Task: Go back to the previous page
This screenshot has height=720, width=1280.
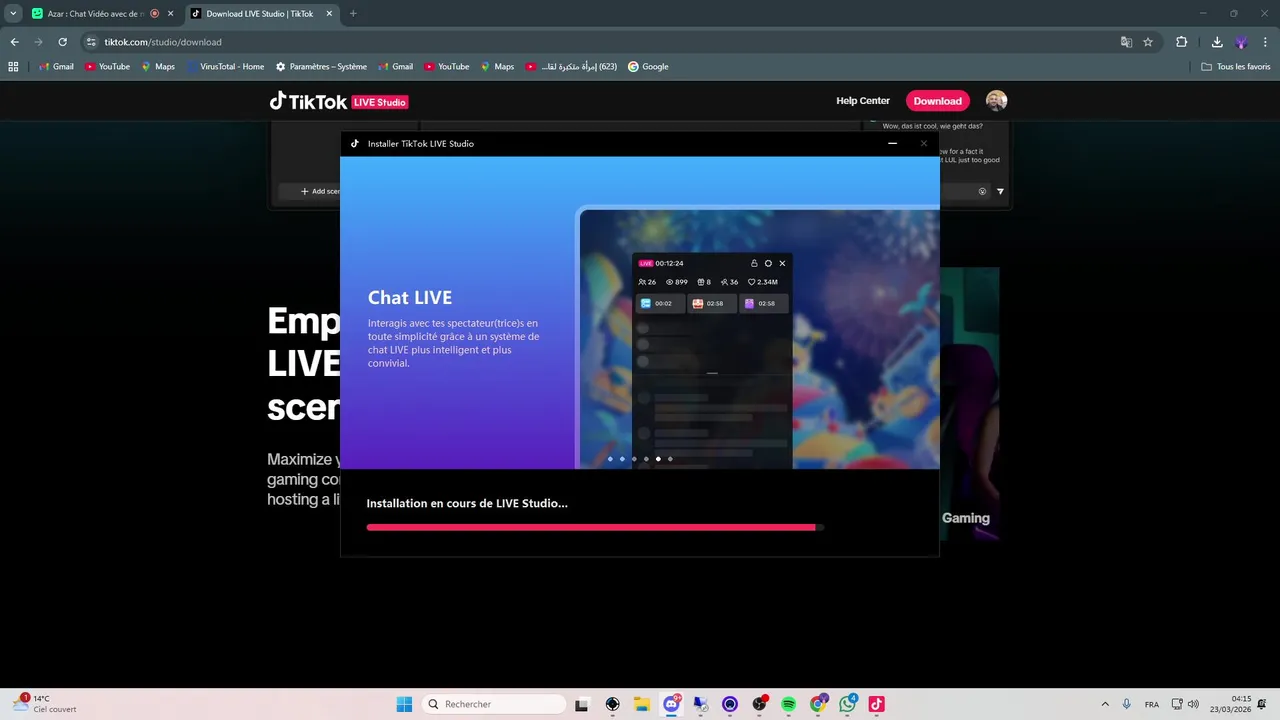Action: tap(14, 42)
